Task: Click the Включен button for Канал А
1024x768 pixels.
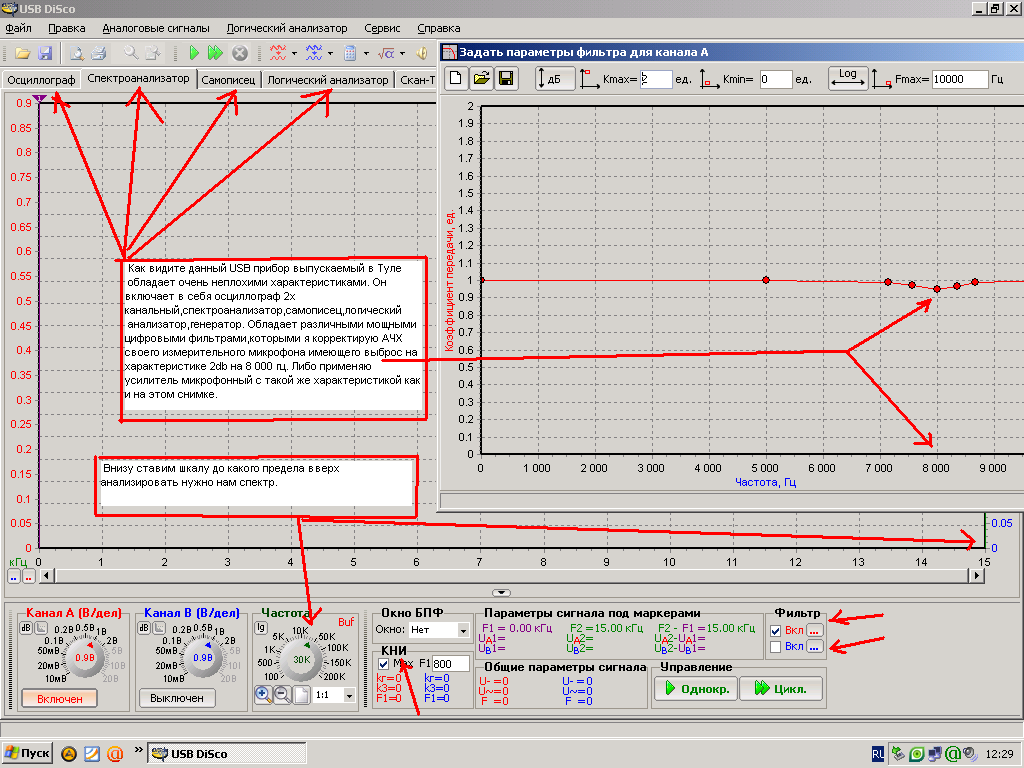Action: pos(60,697)
